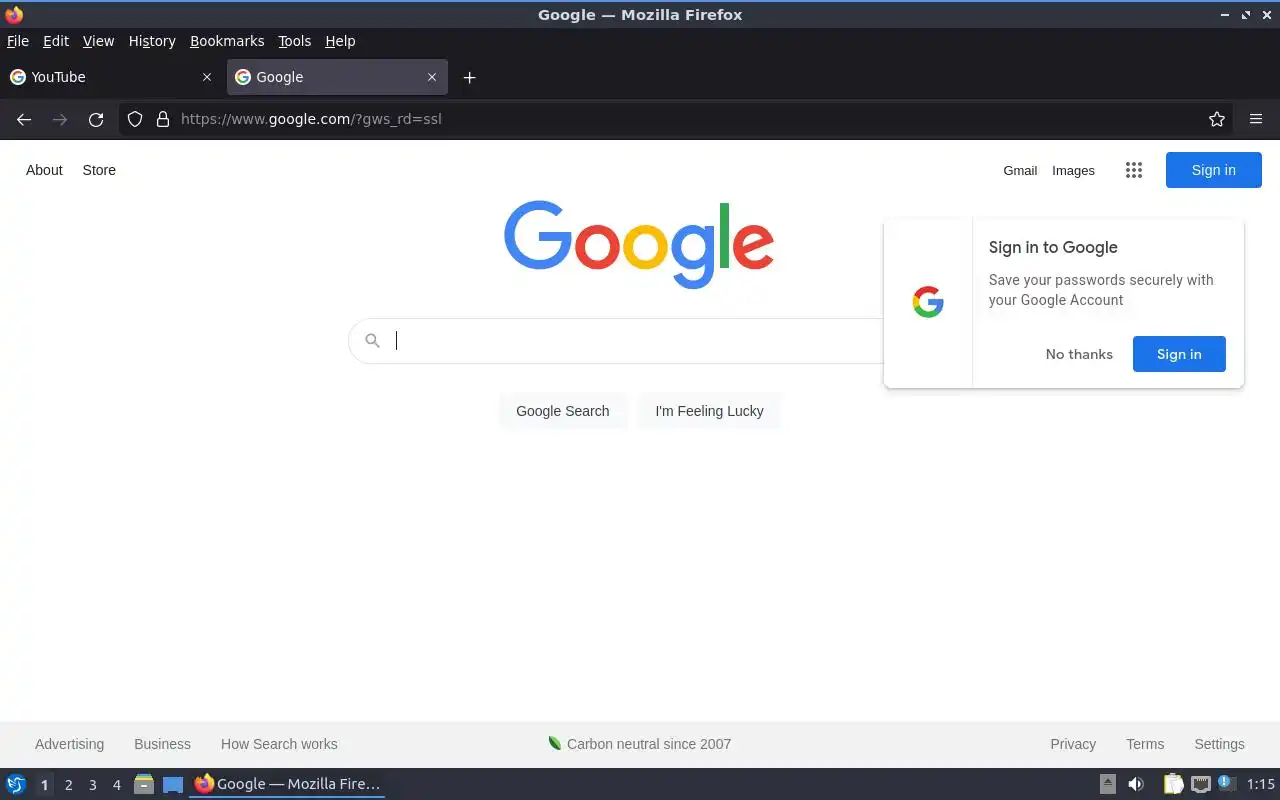Click the magnifier icon in the search box
Image resolution: width=1280 pixels, height=800 pixels.
(x=372, y=341)
